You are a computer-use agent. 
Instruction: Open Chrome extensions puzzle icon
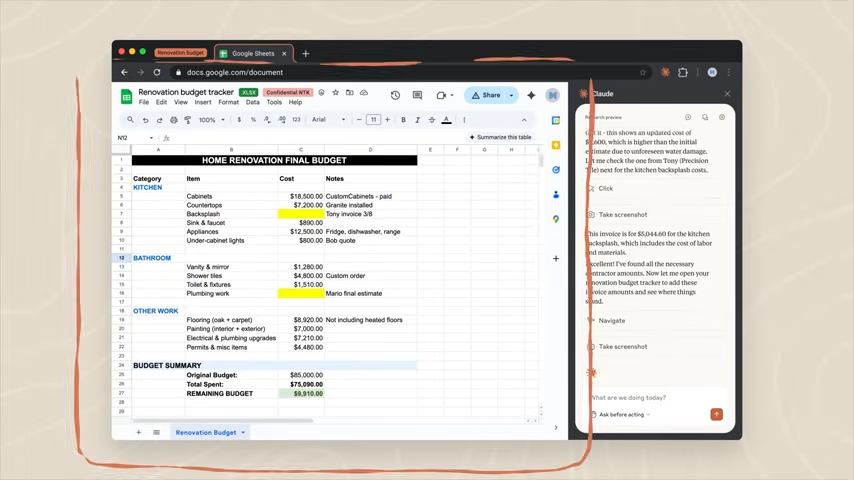tap(682, 72)
